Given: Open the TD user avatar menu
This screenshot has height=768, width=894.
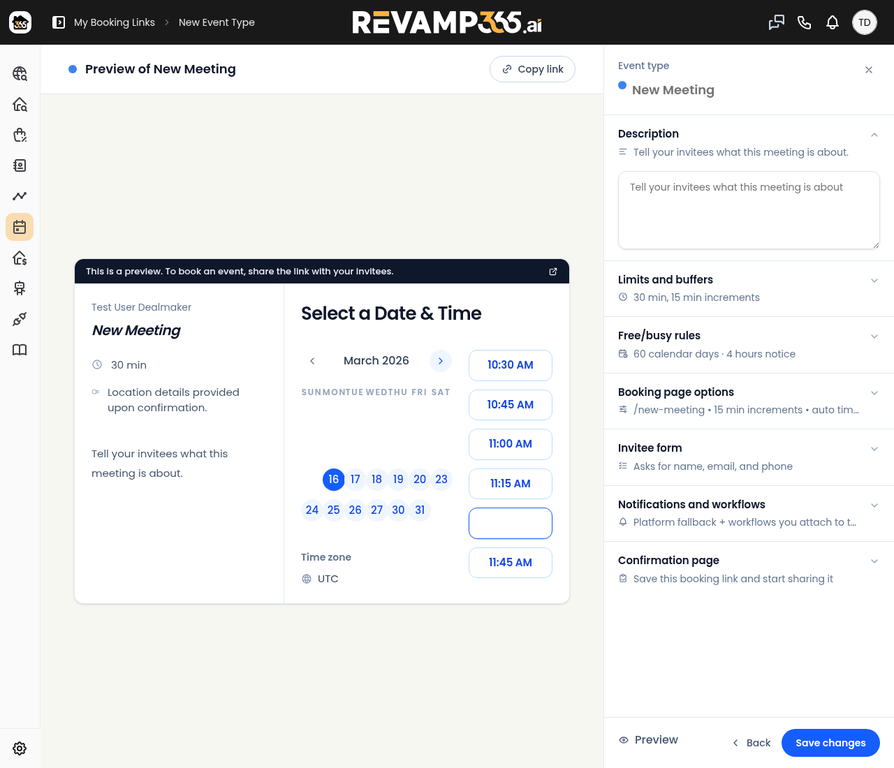Looking at the screenshot, I should (x=864, y=22).
